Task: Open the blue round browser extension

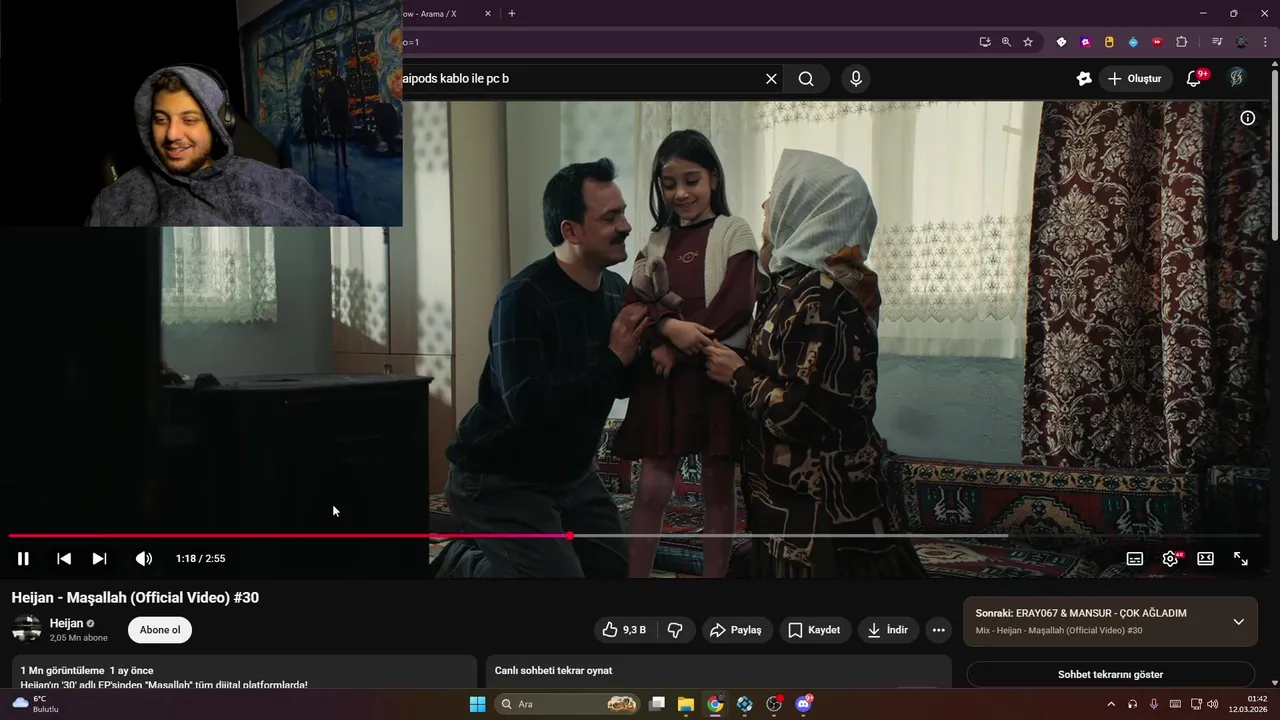Action: click(x=1133, y=42)
